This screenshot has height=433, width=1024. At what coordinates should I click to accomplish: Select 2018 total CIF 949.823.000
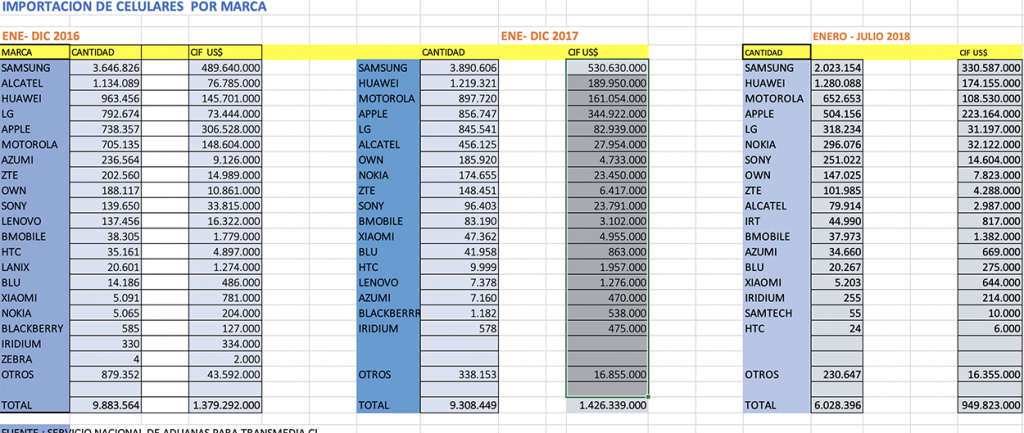[x=990, y=406]
